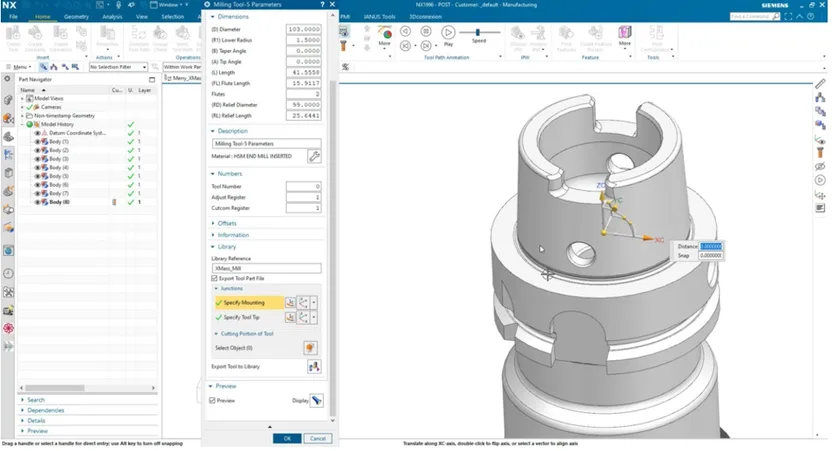This screenshot has height=451, width=840.
Task: Select the Specify Tool Tip row
Action: click(x=249, y=317)
